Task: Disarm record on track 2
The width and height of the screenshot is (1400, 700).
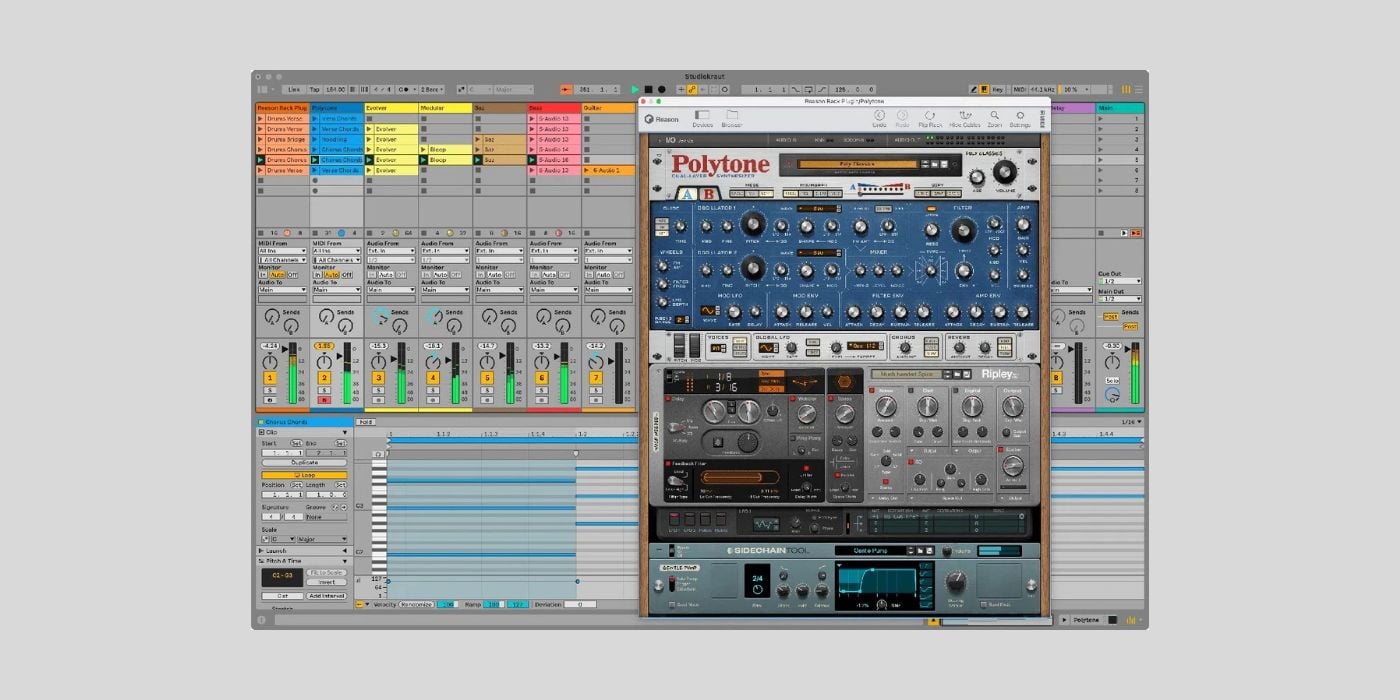Action: click(x=324, y=399)
